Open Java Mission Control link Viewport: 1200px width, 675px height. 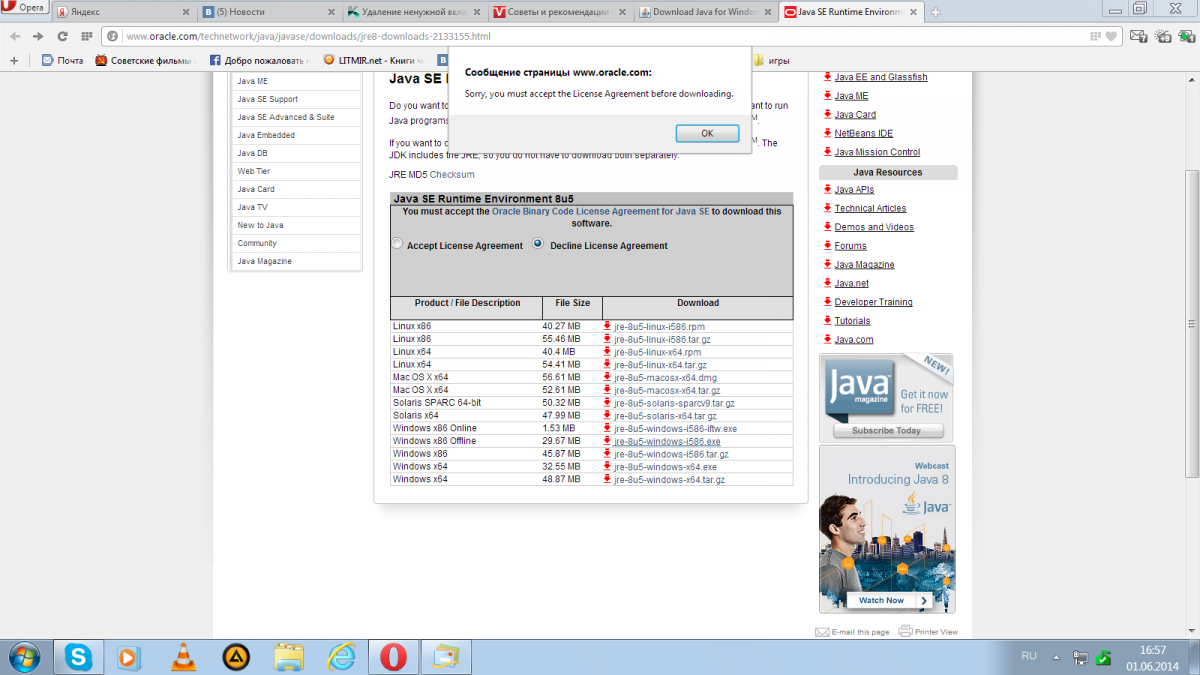click(877, 152)
